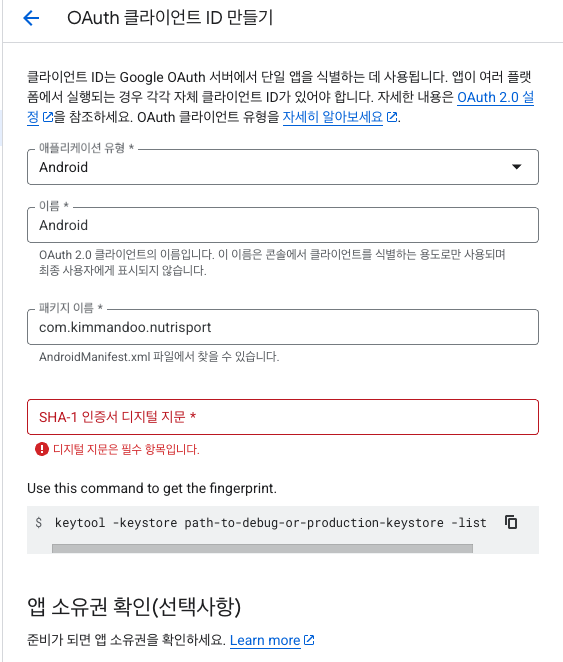Copy the keytool command to clipboard
The width and height of the screenshot is (563, 662).
511,522
